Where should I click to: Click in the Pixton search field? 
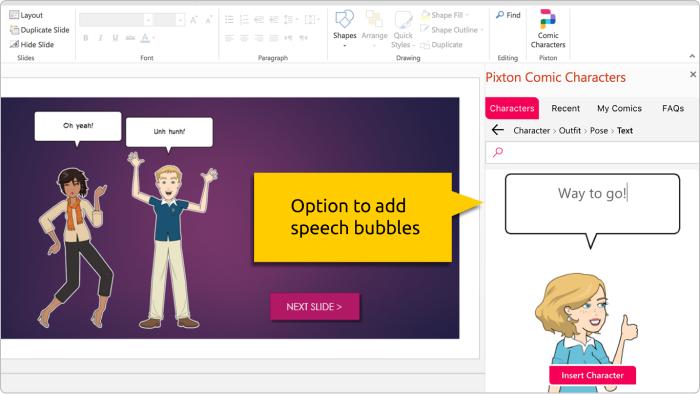click(x=592, y=153)
